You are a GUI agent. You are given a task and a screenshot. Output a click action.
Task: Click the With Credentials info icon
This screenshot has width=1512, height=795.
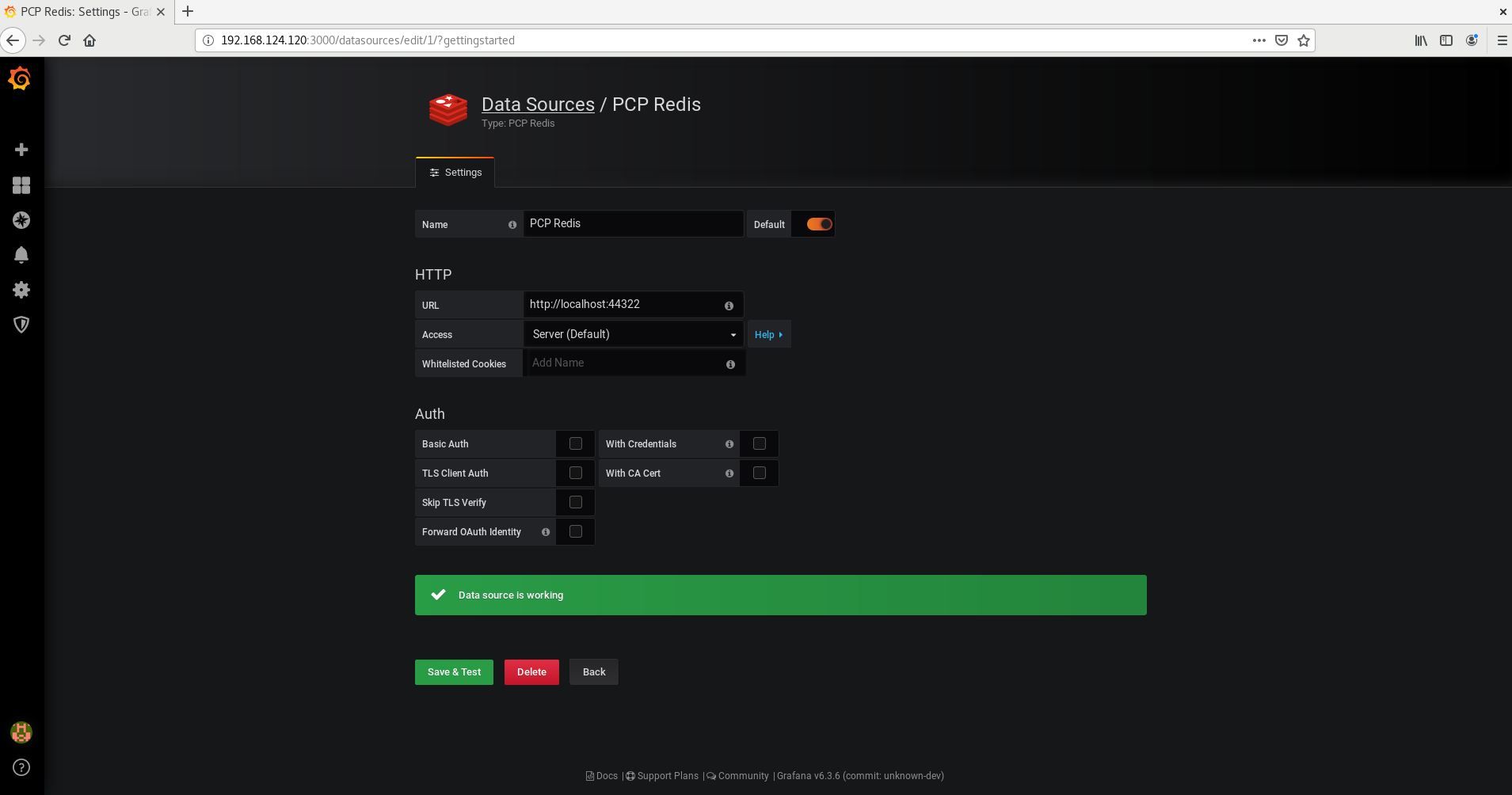coord(729,444)
